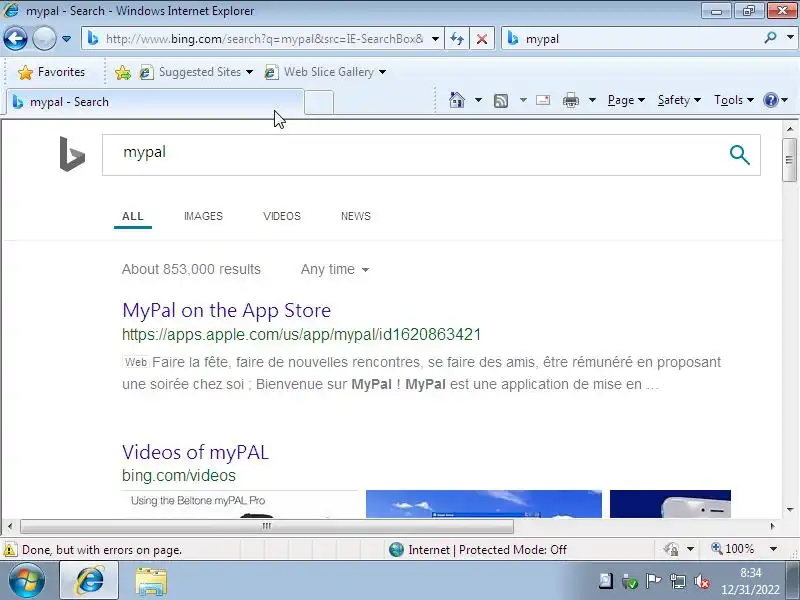Click the 100% zoom level button
The height and width of the screenshot is (600, 800).
point(733,549)
